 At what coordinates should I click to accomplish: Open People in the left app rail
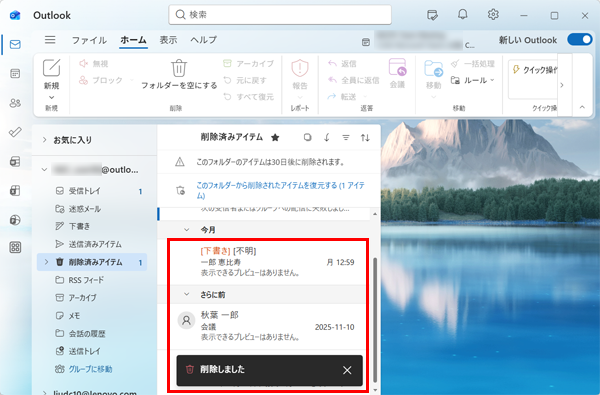tap(15, 103)
